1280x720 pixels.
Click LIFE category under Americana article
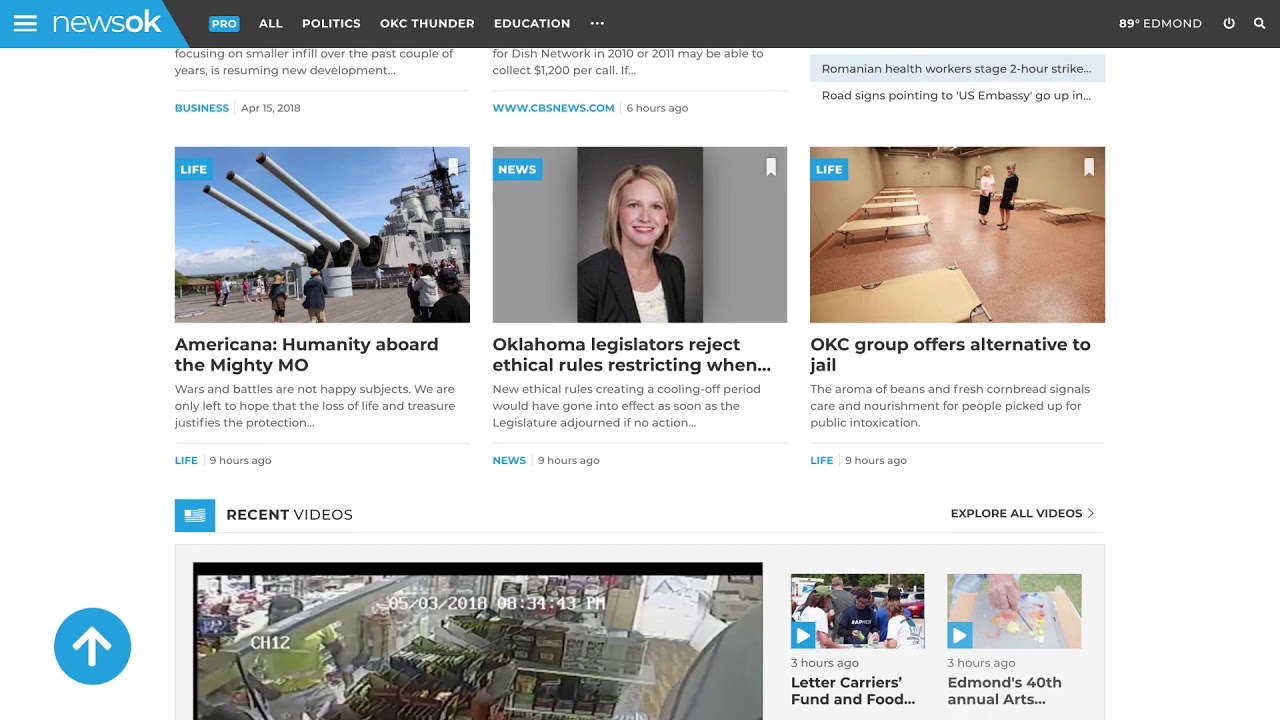click(186, 461)
